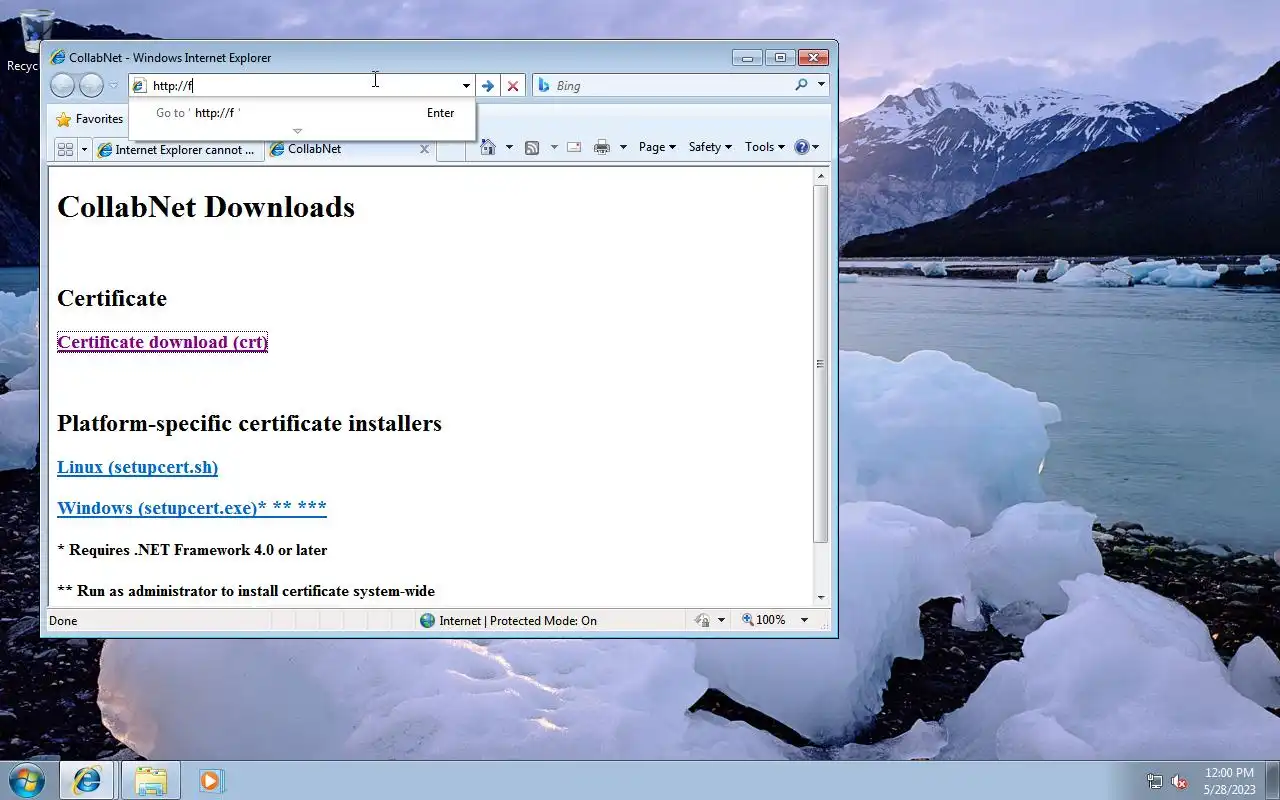1280x800 pixels.
Task: Expand the address bar autocomplete dropdown
Action: pos(466,86)
